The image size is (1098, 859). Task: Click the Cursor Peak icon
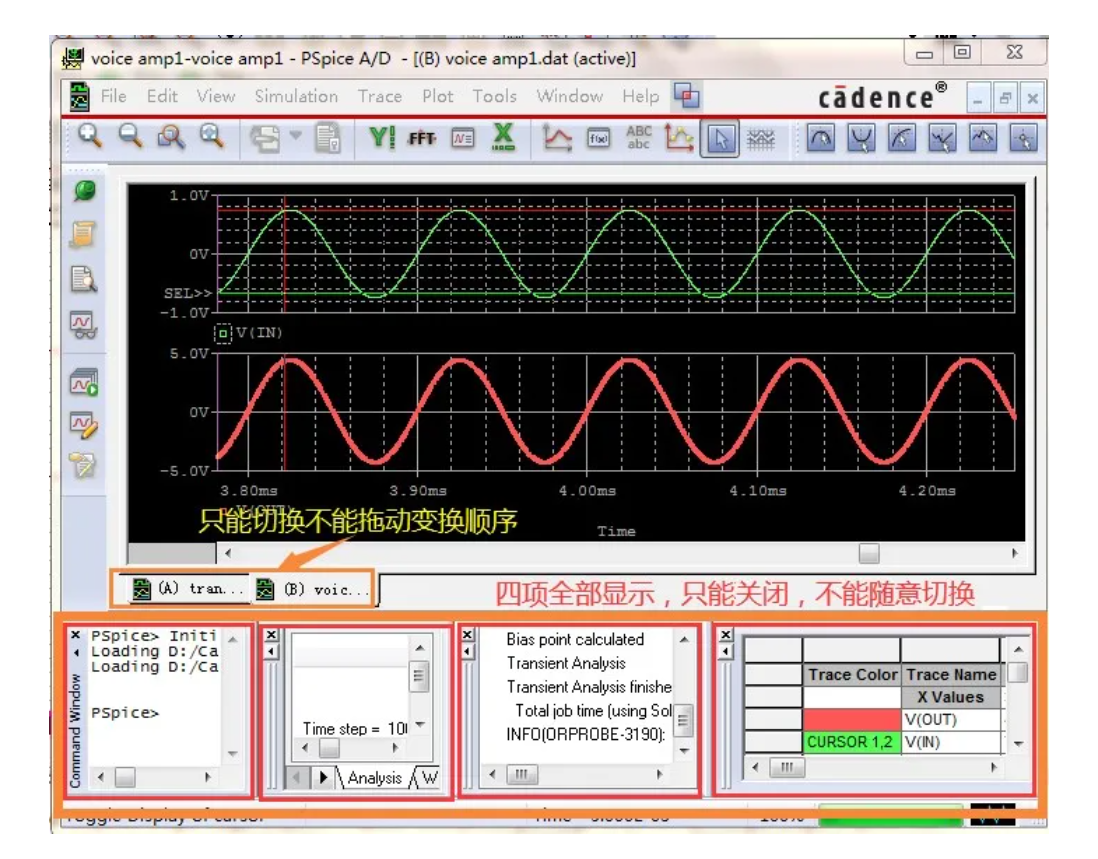tap(821, 138)
